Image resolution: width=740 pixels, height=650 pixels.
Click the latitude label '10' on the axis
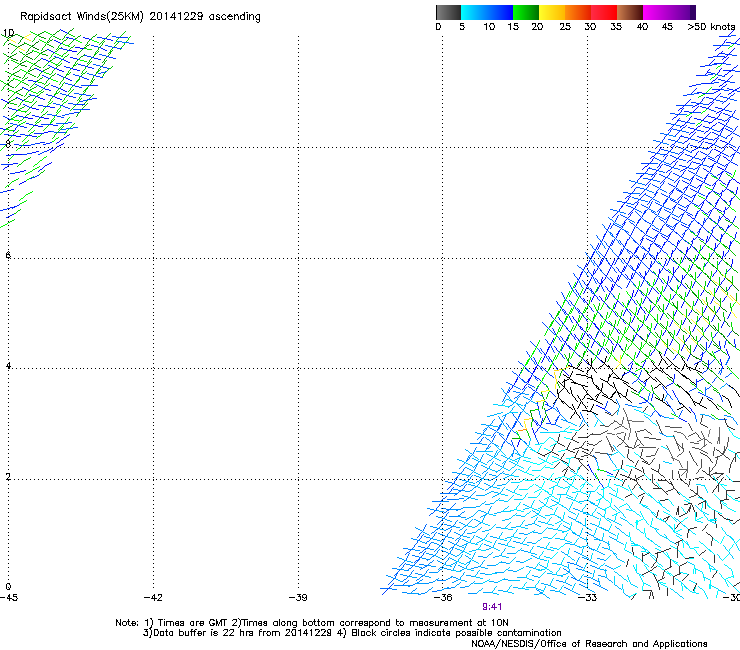[x=8, y=33]
